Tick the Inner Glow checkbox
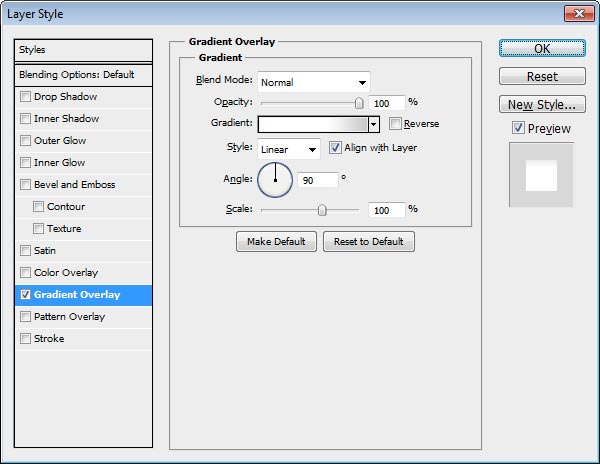 coord(25,163)
